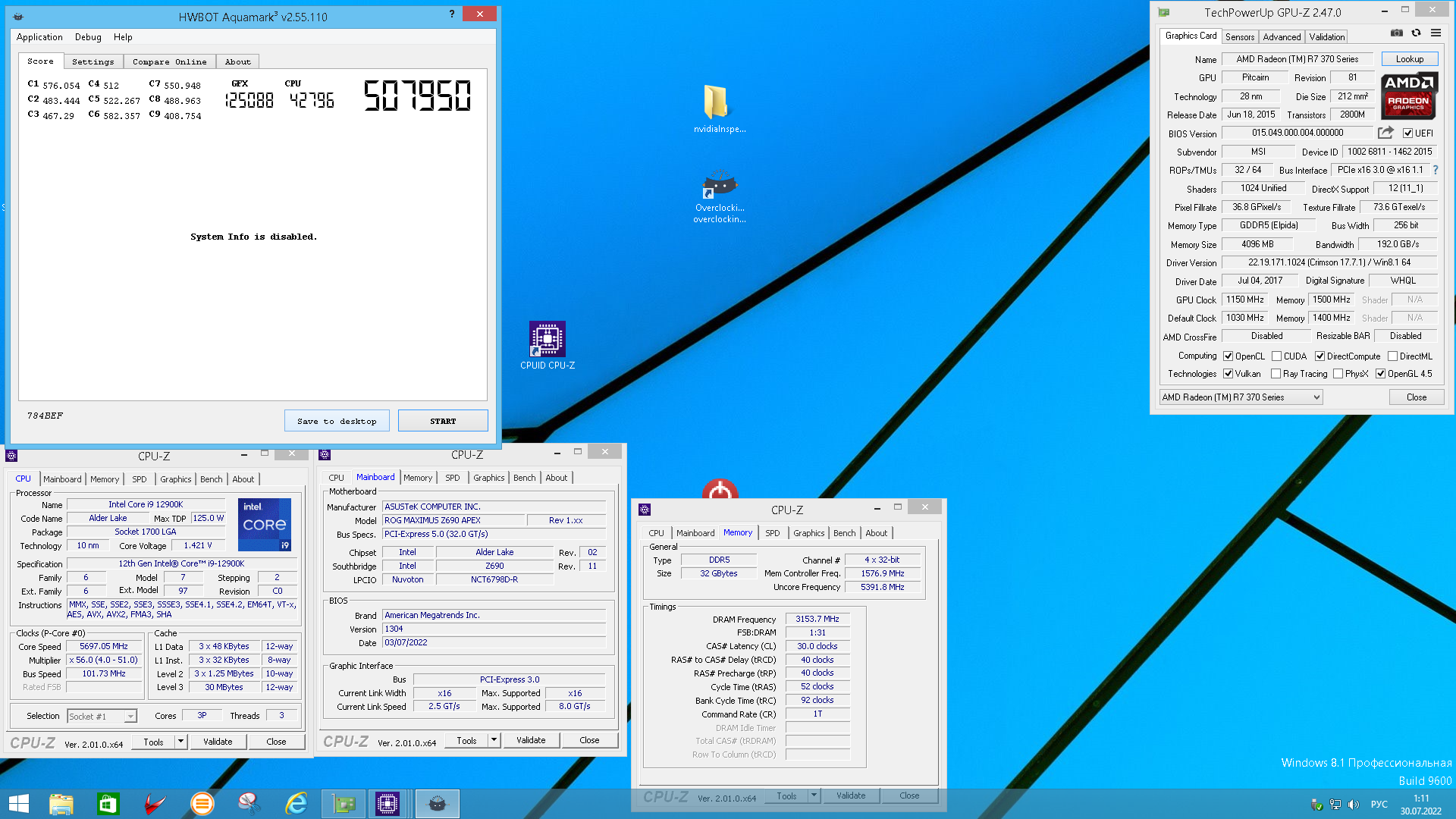
Task: Launch Internet Explorer from the taskbar
Action: (296, 804)
